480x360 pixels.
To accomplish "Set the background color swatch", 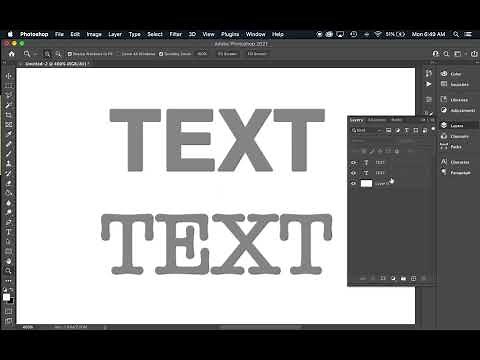I will pos(12,301).
